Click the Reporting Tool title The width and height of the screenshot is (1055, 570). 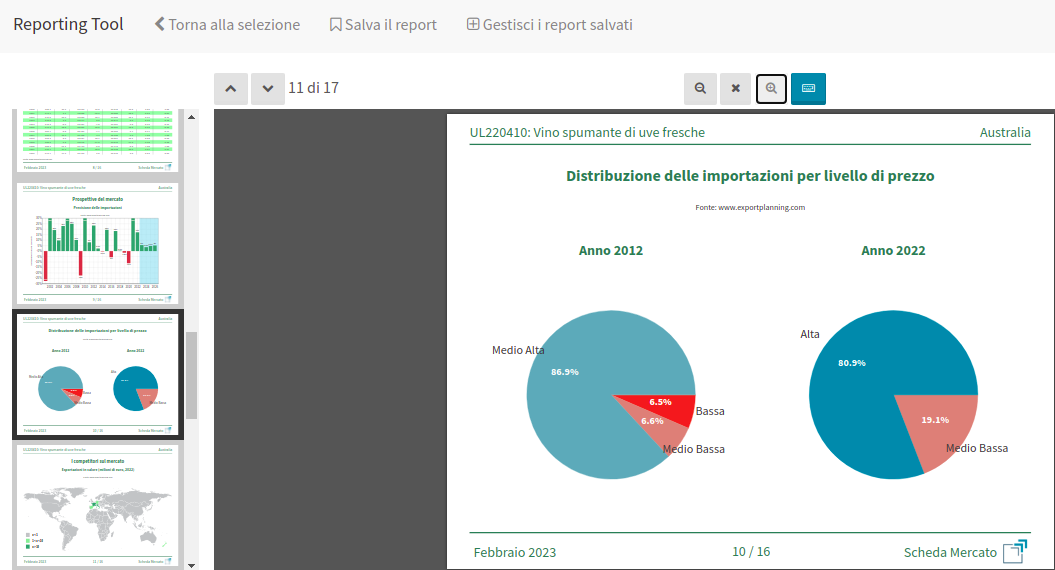click(68, 25)
